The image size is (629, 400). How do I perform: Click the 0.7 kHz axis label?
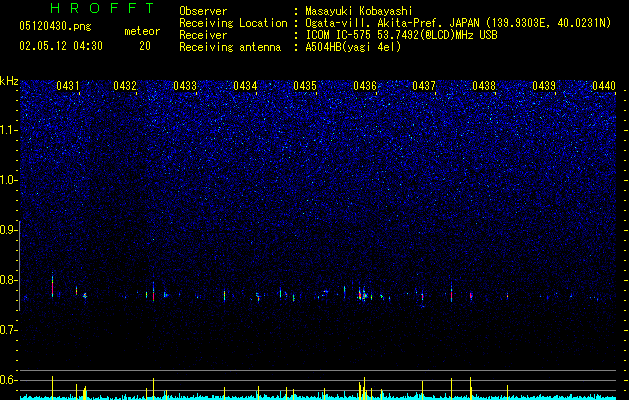click(x=8, y=330)
